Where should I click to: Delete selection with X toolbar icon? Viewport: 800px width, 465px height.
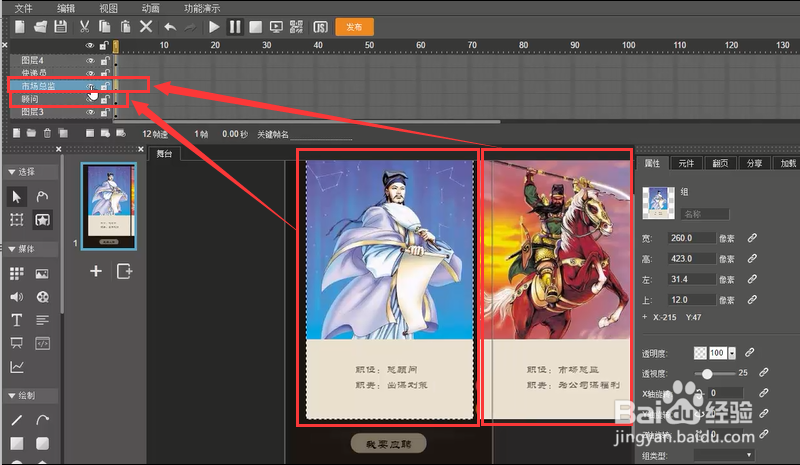146,27
